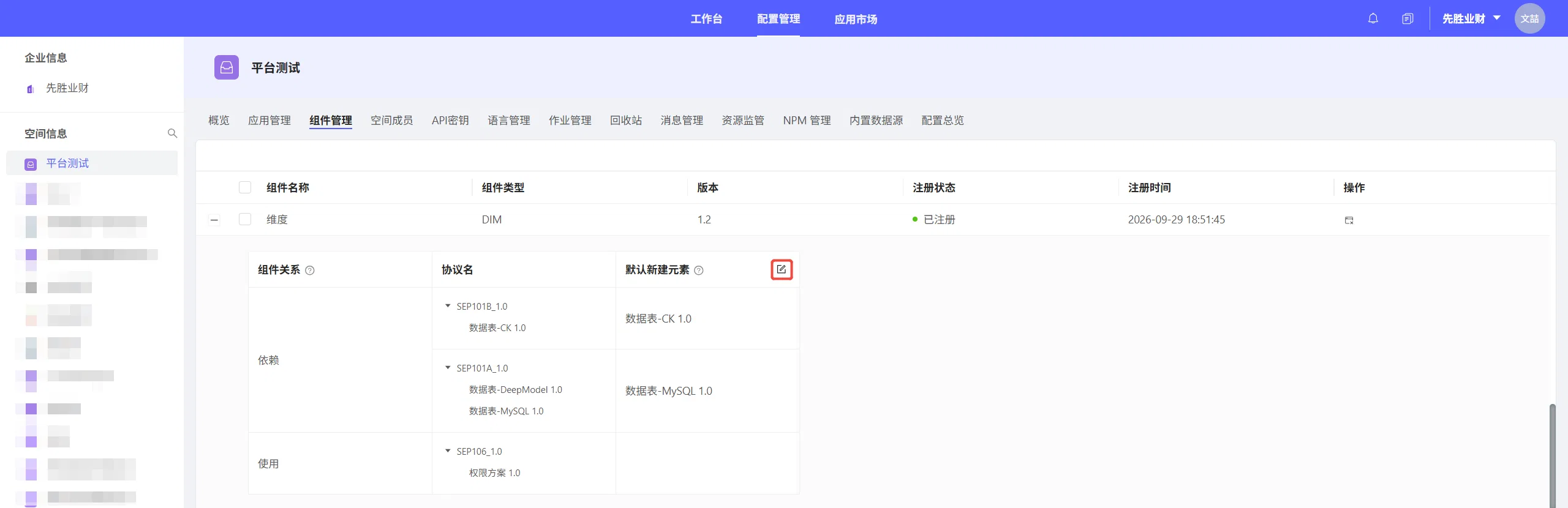Click the help icon next to 组件关系
This screenshot has height=508, width=1568.
[x=310, y=271]
